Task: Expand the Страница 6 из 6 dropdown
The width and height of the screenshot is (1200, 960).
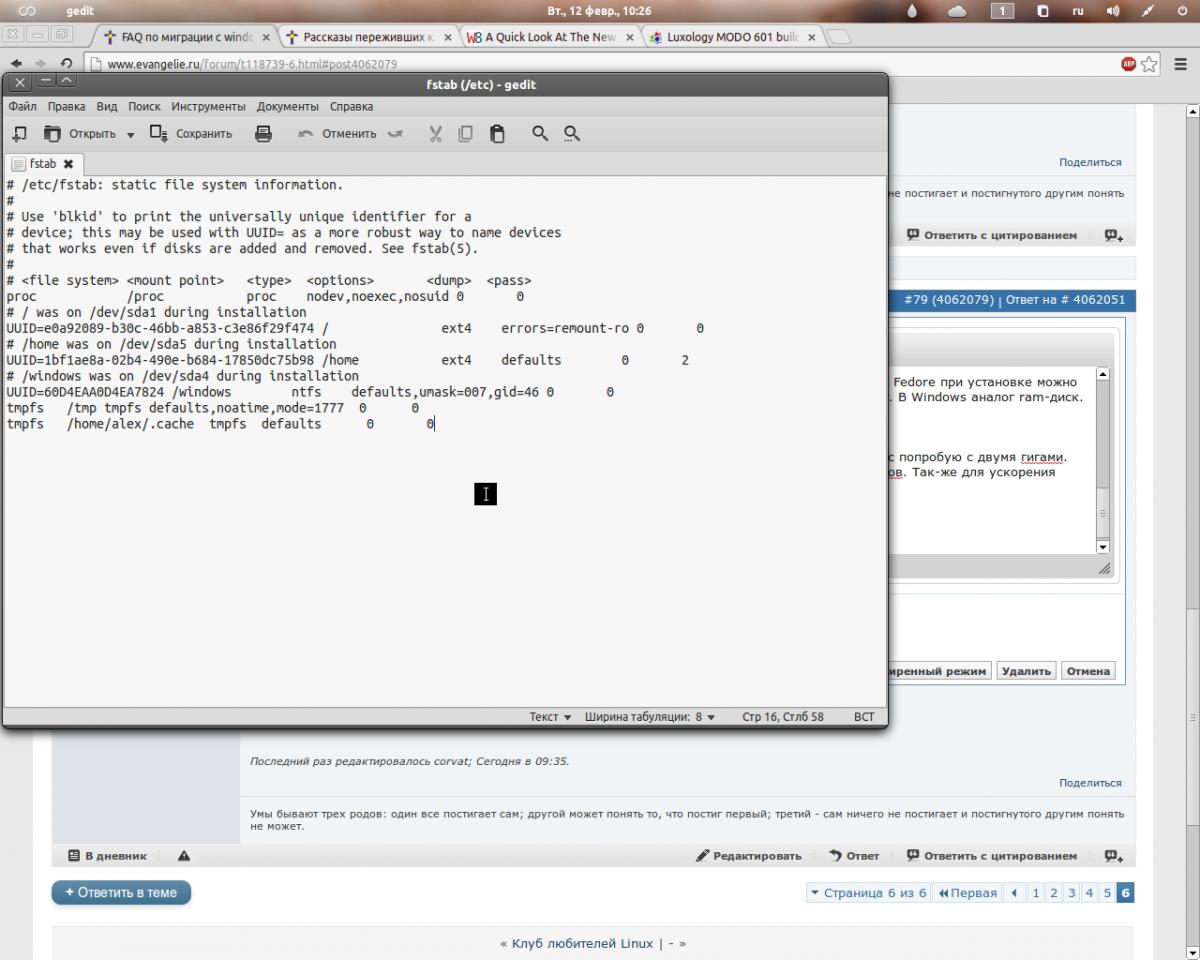Action: click(867, 893)
